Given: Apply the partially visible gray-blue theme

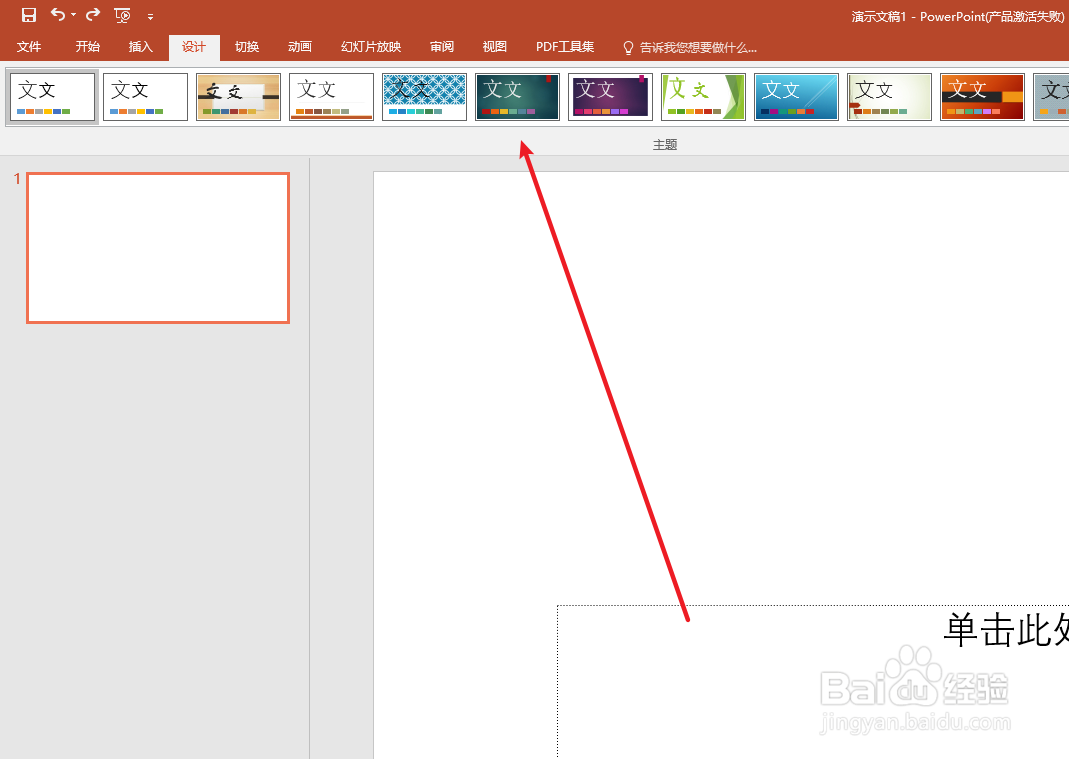Looking at the screenshot, I should pos(1051,97).
